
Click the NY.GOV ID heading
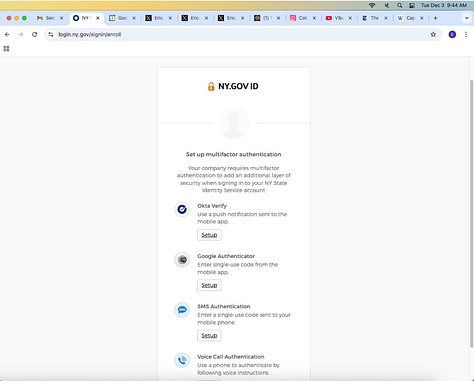click(x=238, y=86)
